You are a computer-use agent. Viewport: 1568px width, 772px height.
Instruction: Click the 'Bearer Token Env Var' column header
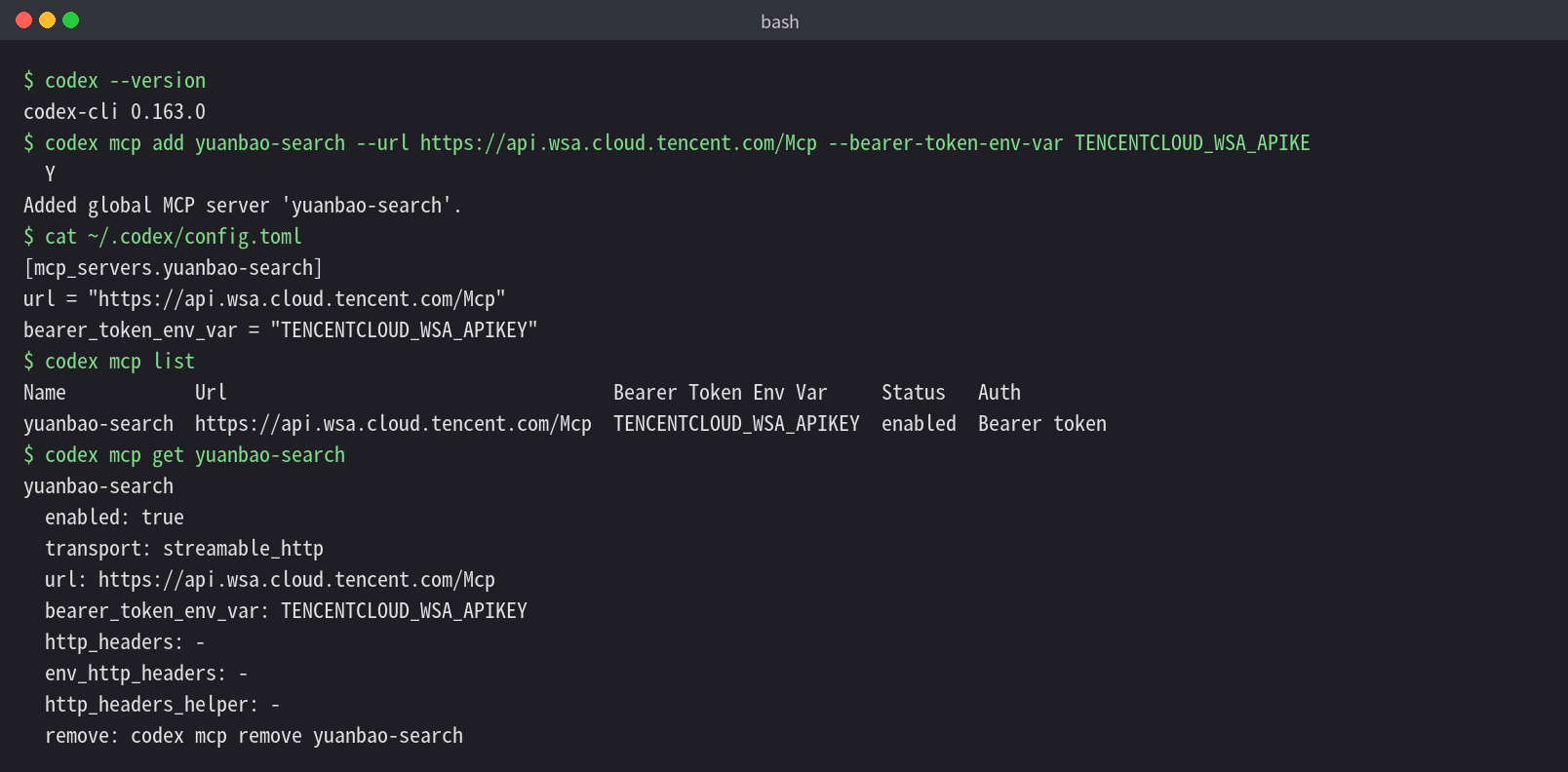pos(721,393)
